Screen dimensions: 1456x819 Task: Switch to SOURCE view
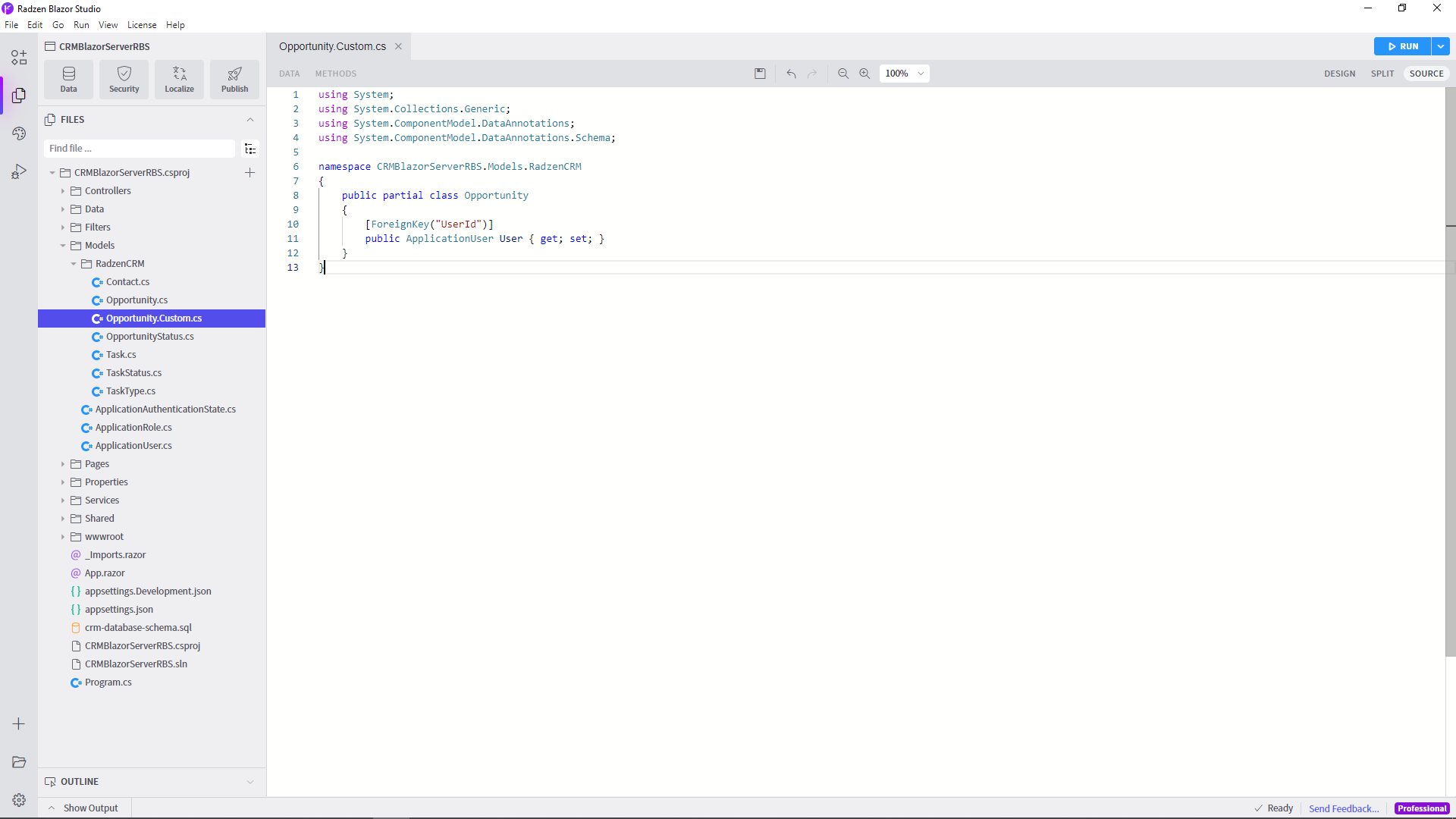[1426, 74]
